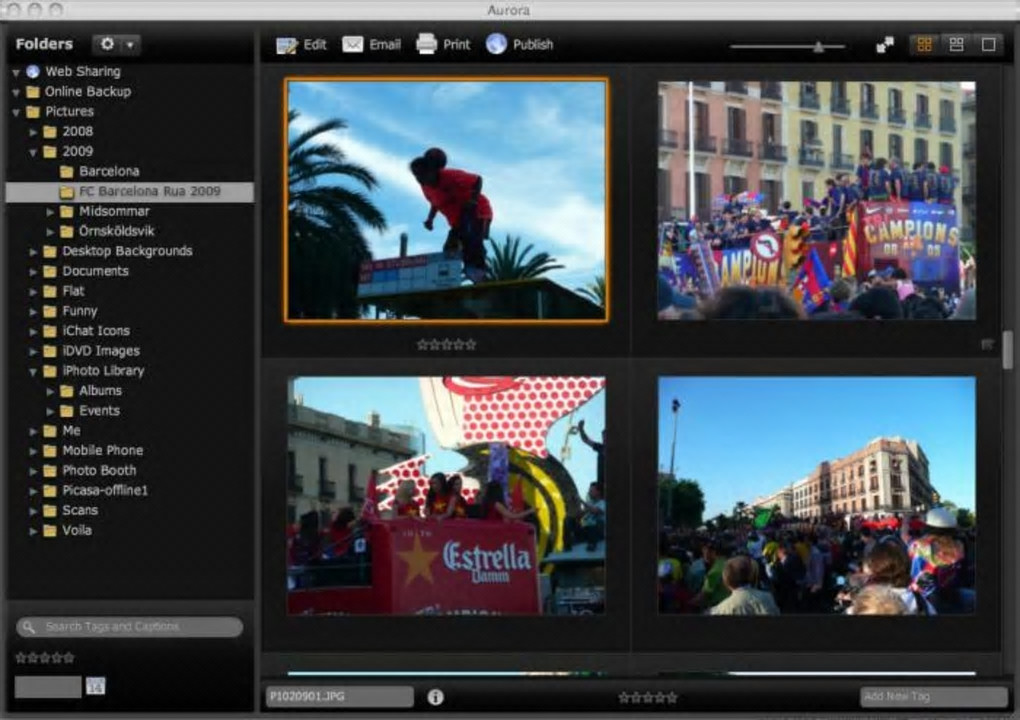The width and height of the screenshot is (1020, 720).
Task: Click the Publish globe icon
Action: tap(497, 45)
